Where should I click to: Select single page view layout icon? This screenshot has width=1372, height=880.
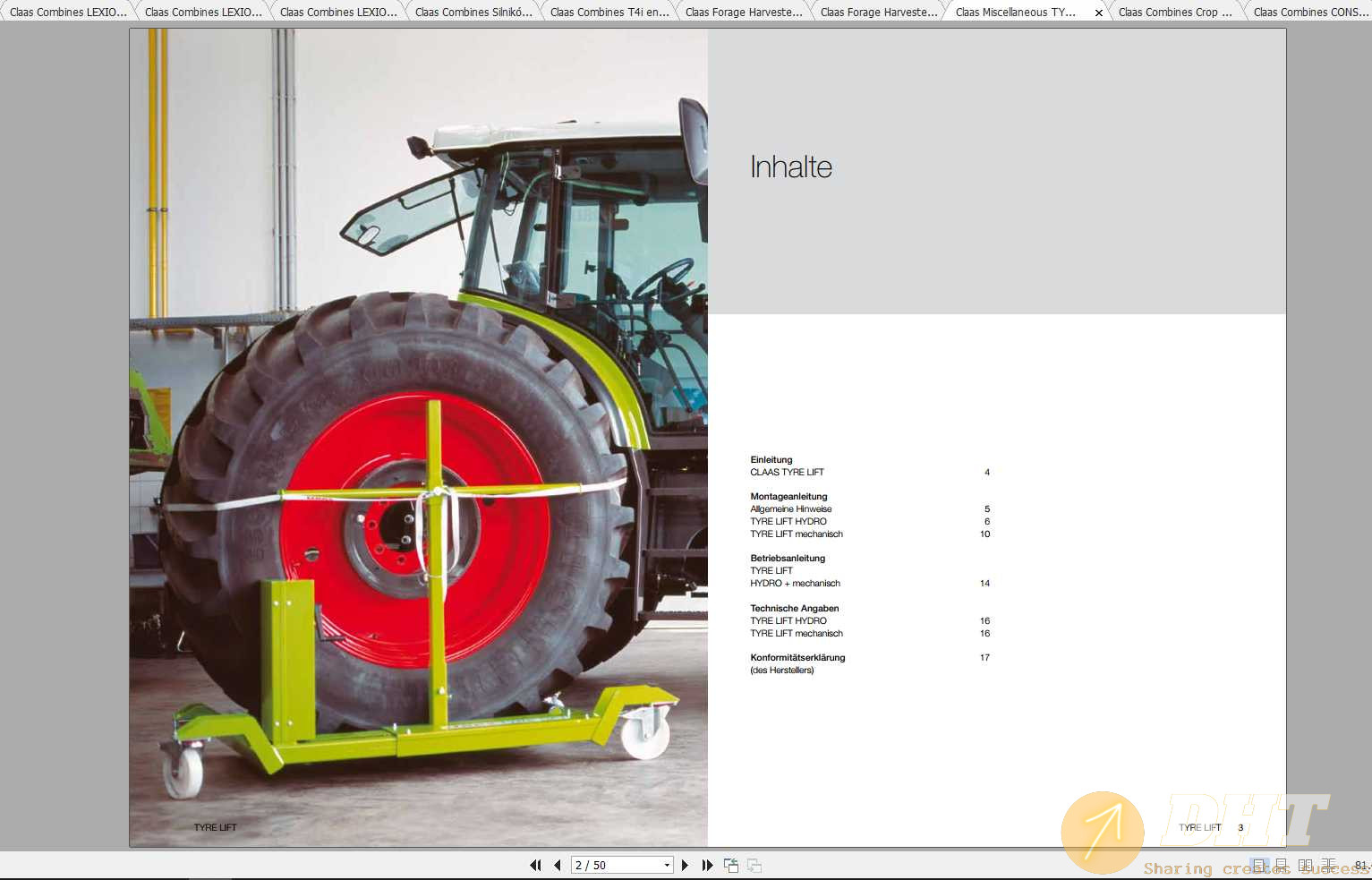point(1259,866)
